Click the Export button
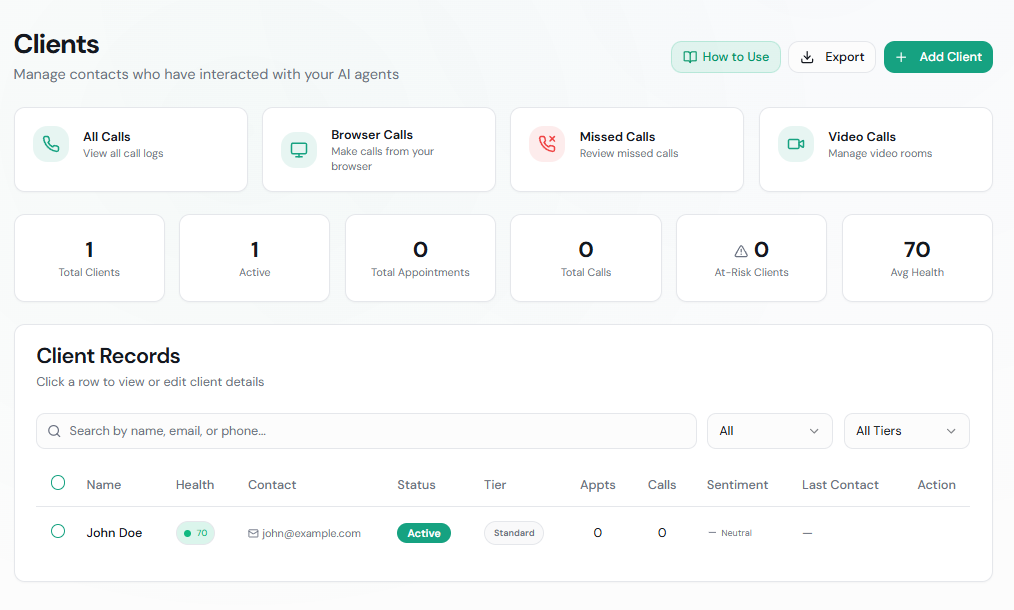The height and width of the screenshot is (610, 1014). point(832,57)
